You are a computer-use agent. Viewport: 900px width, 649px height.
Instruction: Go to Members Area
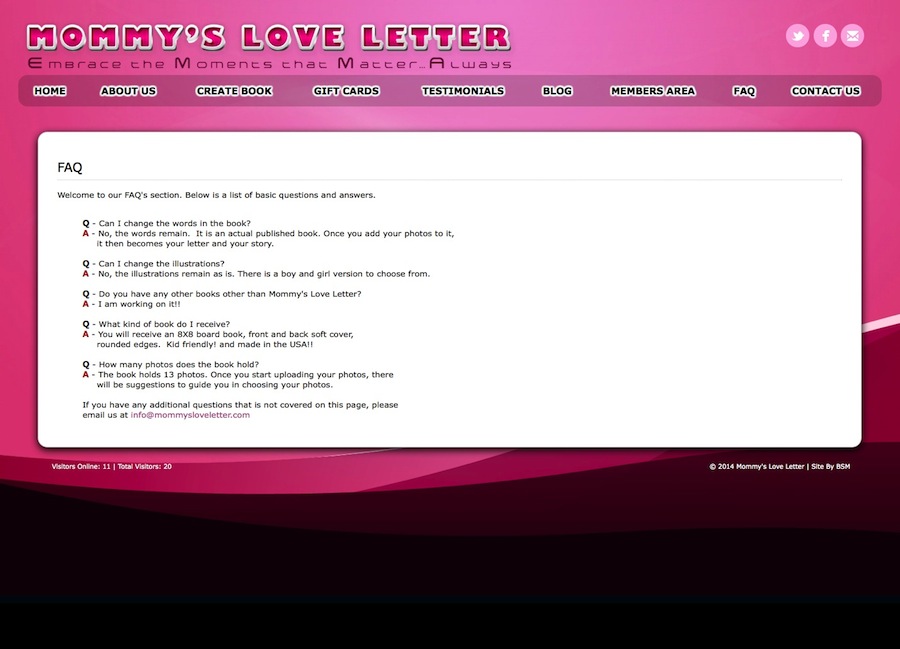pos(653,91)
